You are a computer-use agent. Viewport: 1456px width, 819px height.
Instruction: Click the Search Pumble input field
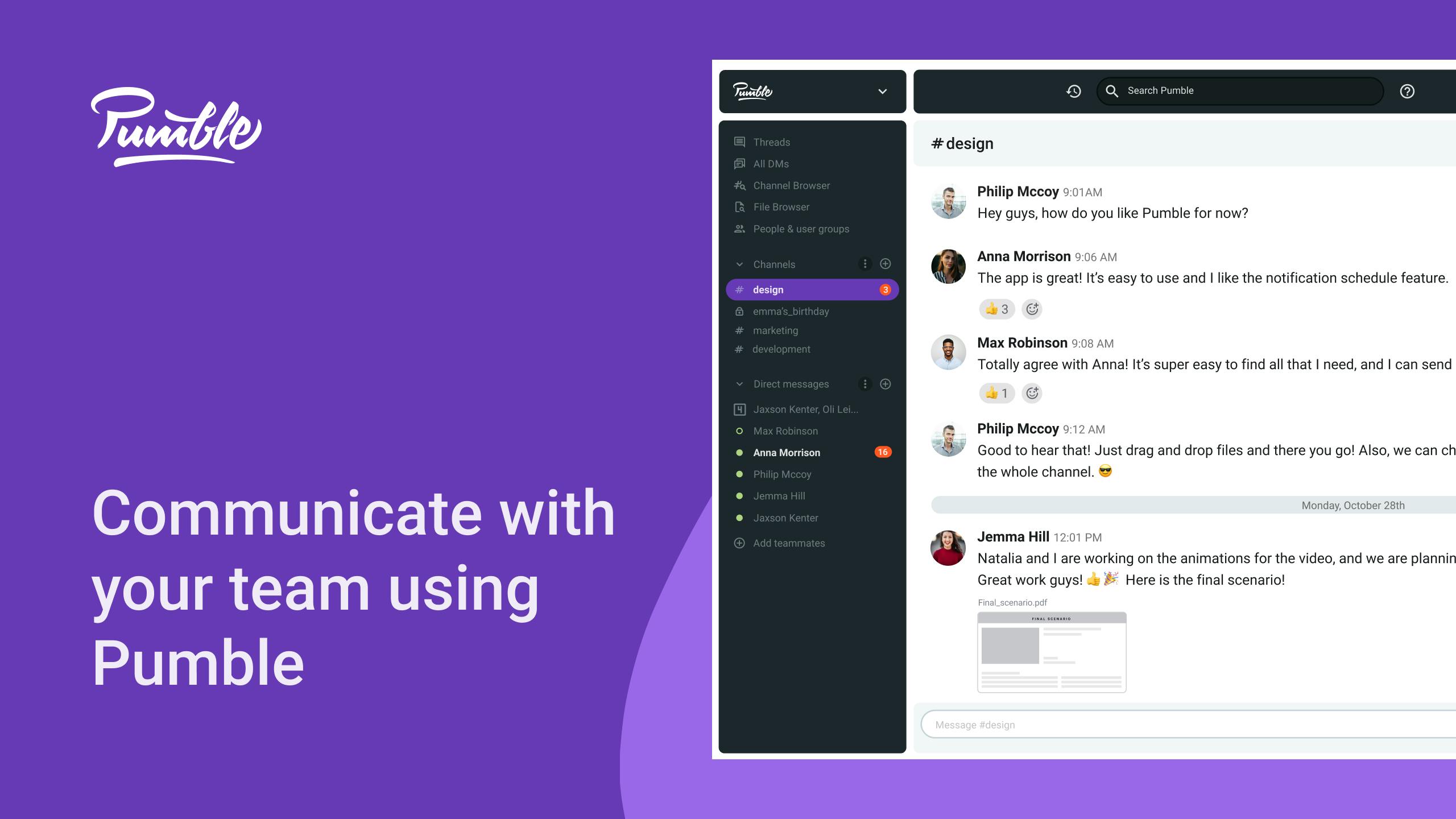[1243, 91]
